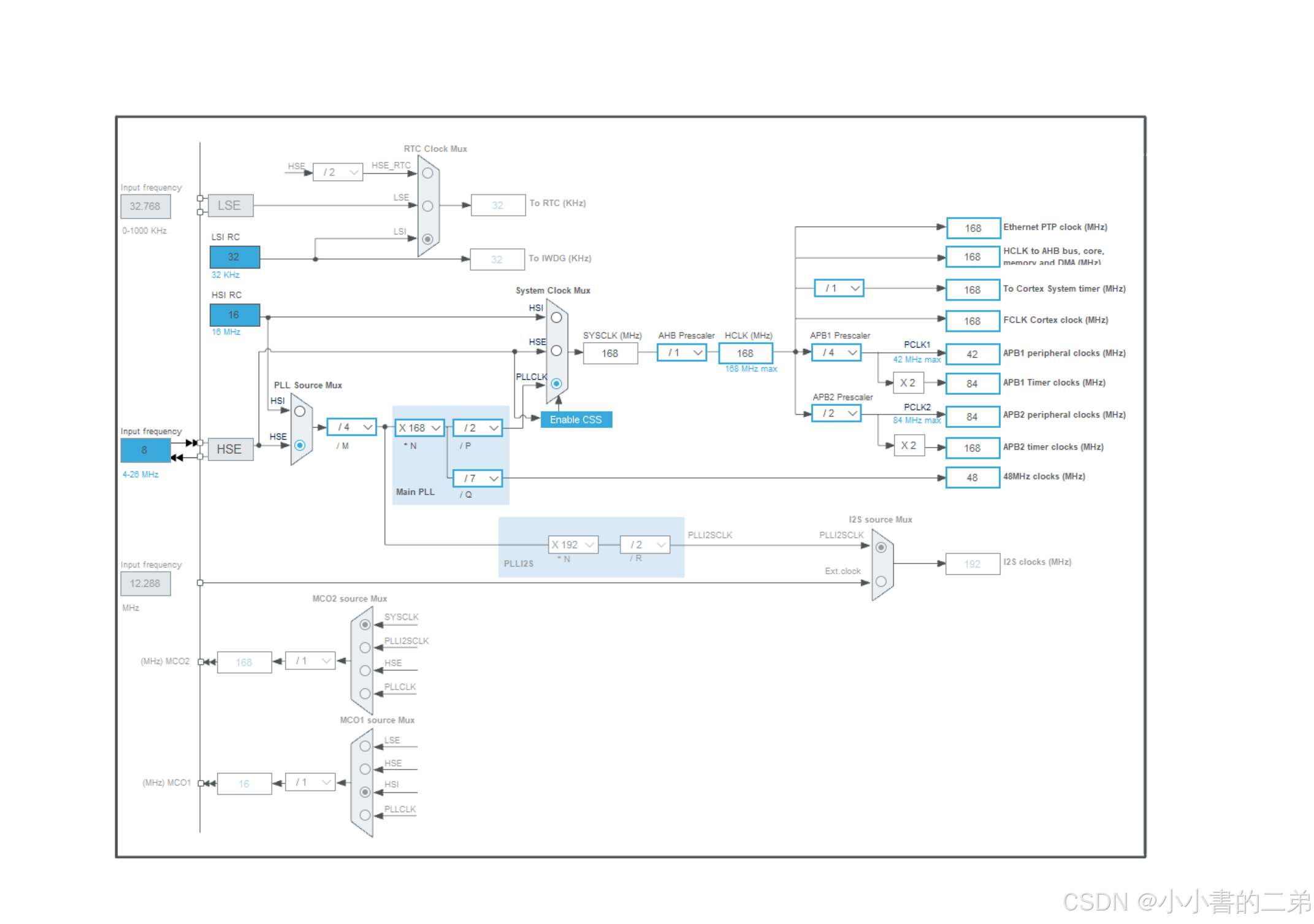This screenshot has width=1314, height=924.
Task: Select Ext.clock in I2S source Mux
Action: (x=881, y=581)
